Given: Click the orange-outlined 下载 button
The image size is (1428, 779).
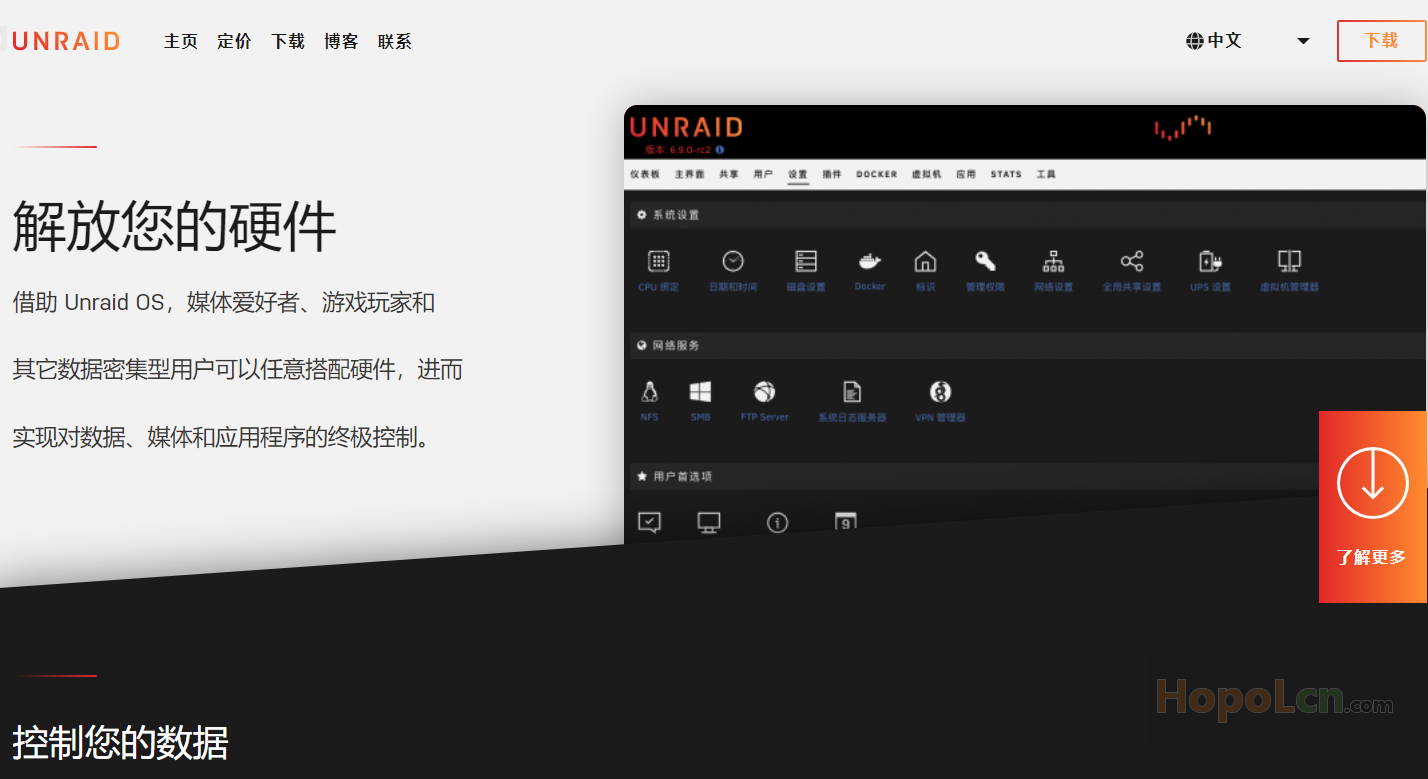Looking at the screenshot, I should click(1381, 41).
